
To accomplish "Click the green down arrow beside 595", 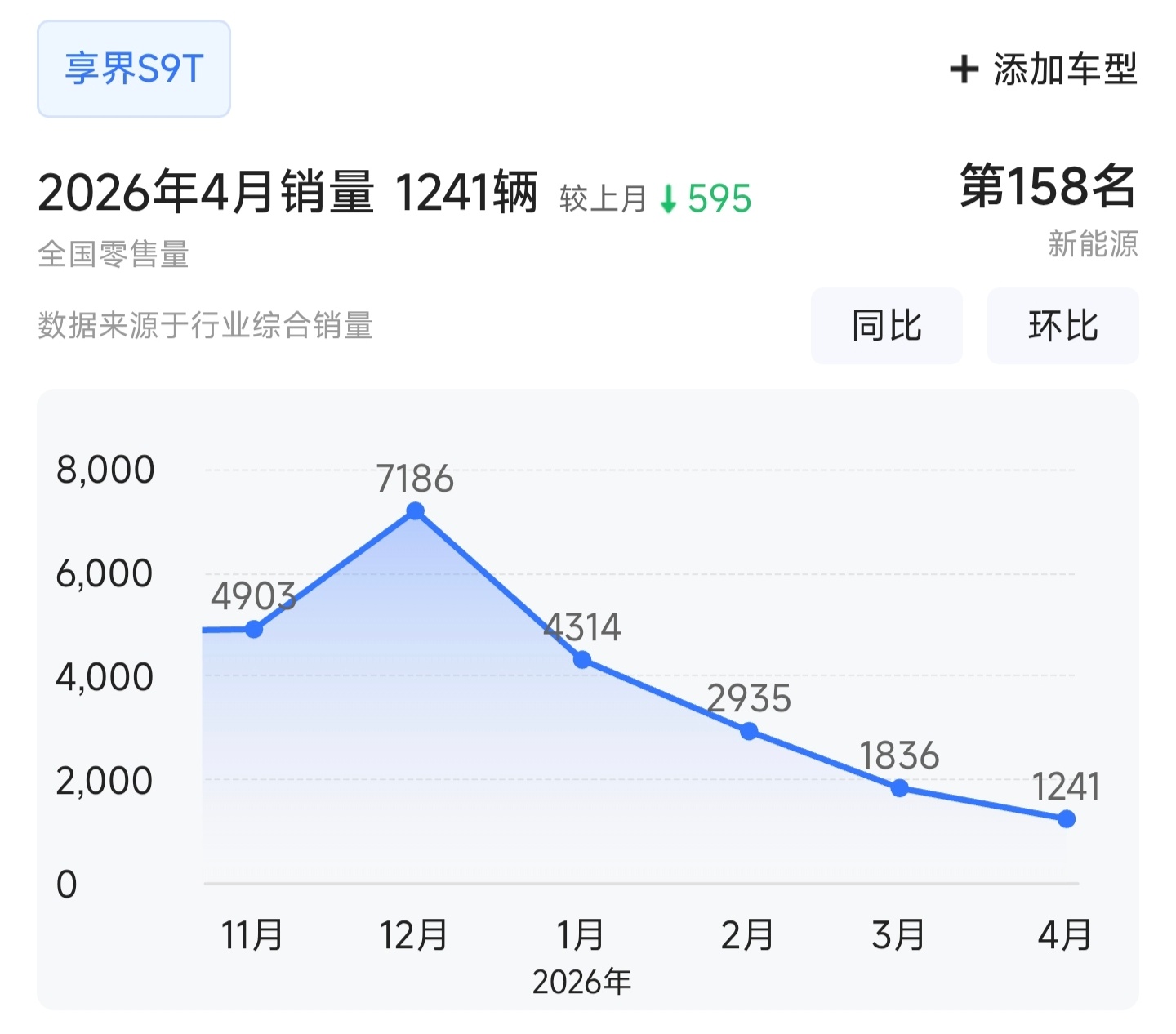I will click(x=668, y=198).
